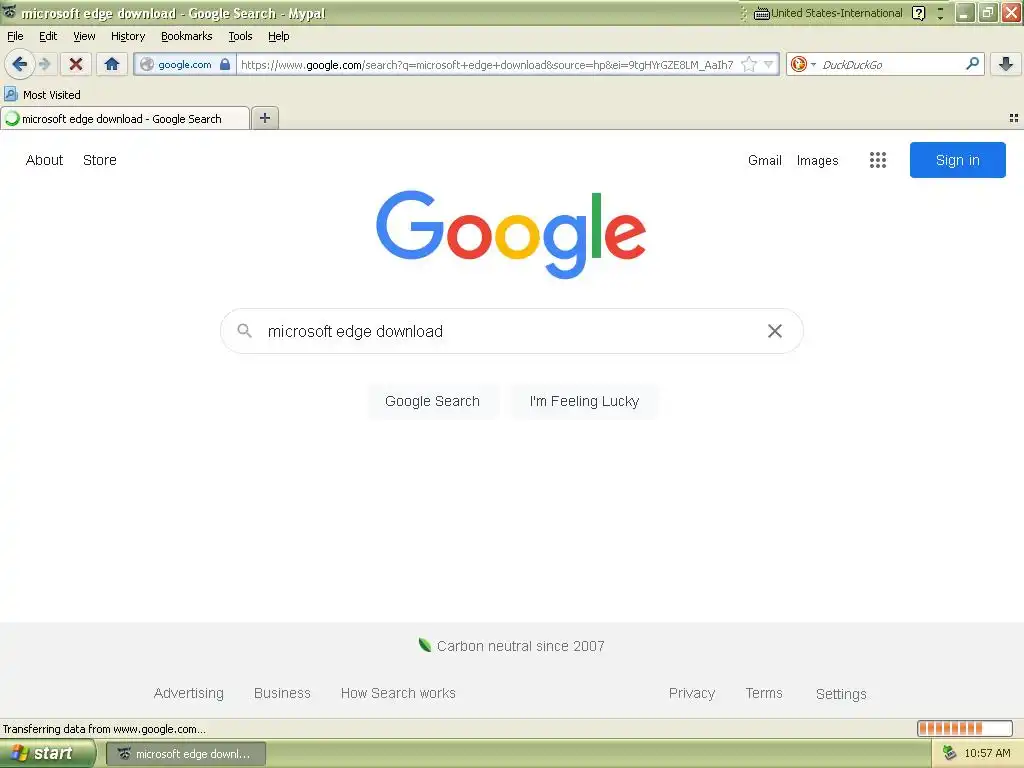Open the View menu
Screen dimensions: 1024x768
[x=84, y=36]
